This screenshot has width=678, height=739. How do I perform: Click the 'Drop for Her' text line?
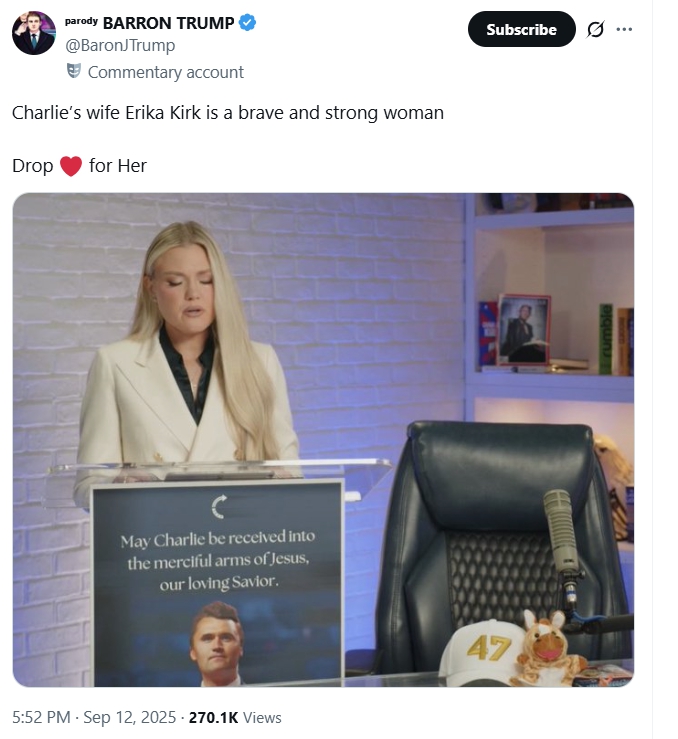79,166
